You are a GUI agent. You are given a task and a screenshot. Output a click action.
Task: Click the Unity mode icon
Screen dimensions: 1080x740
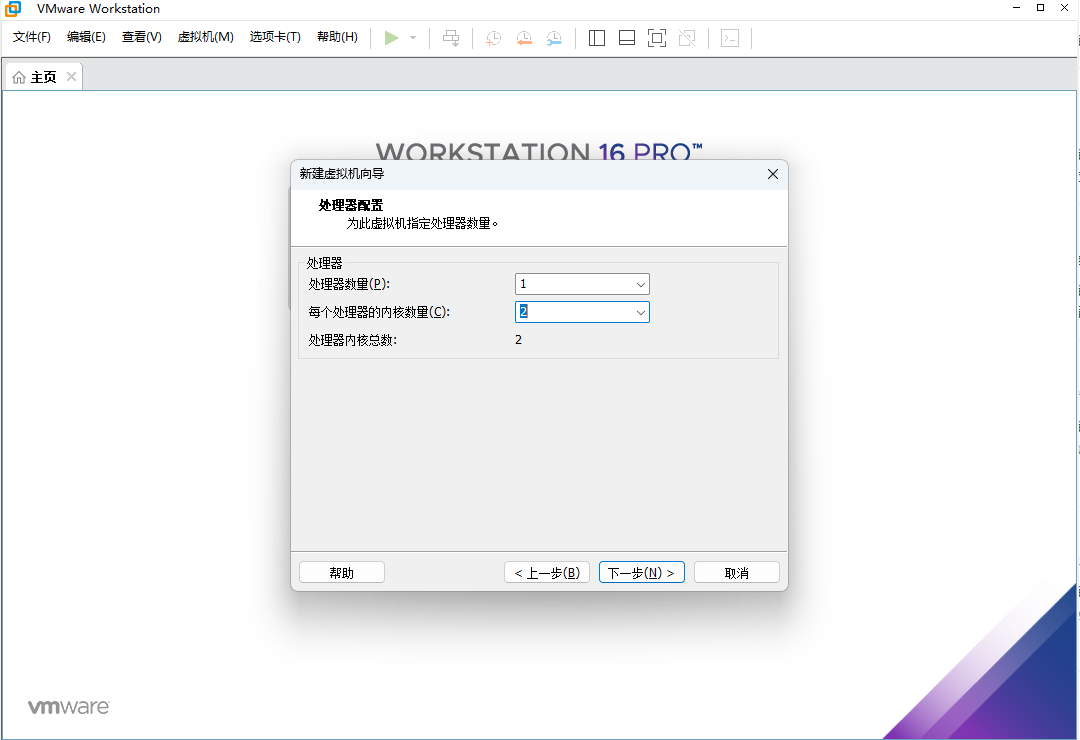(687, 38)
